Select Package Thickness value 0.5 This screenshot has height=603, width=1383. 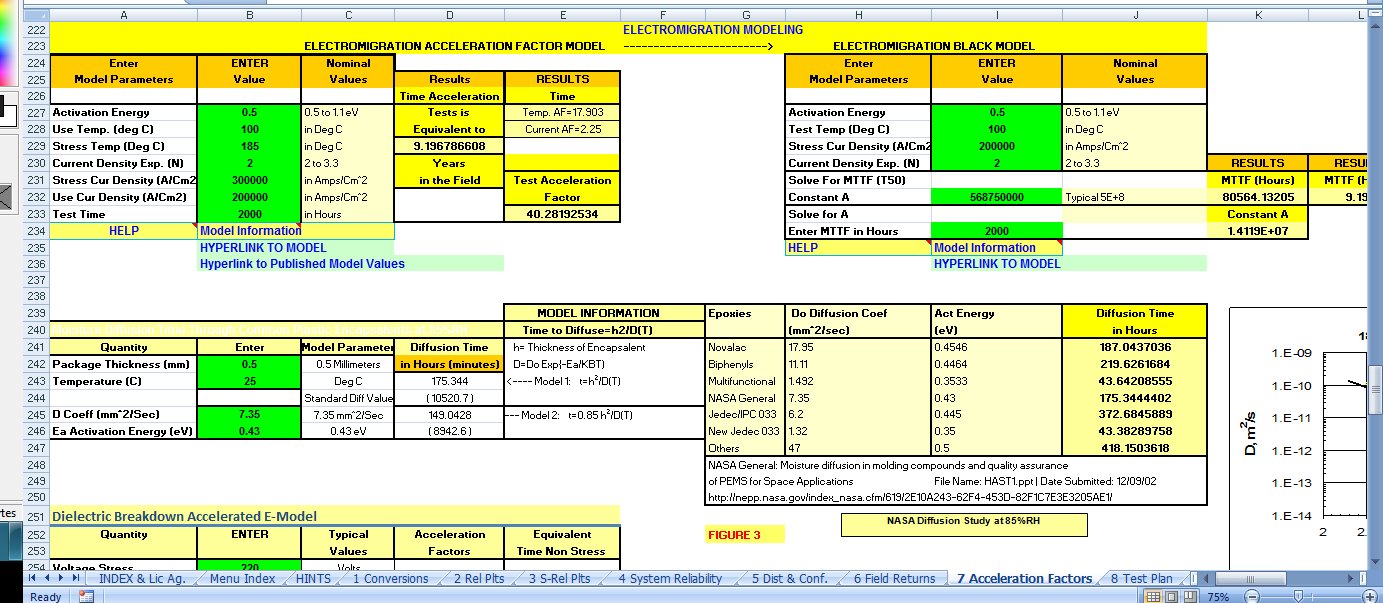pos(249,364)
